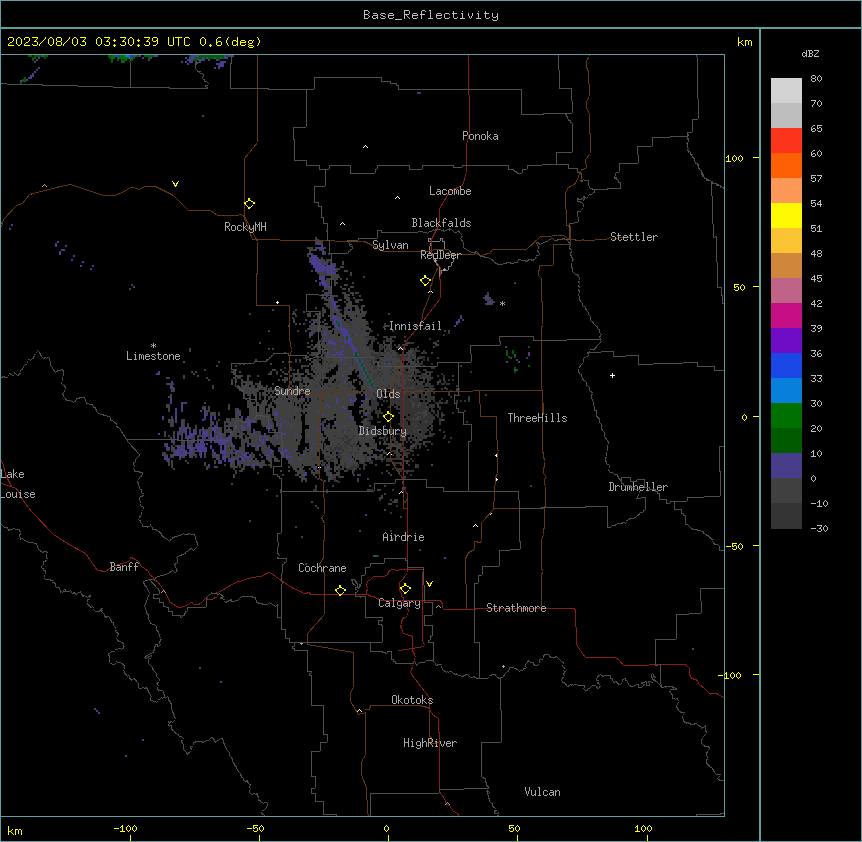Click the yellow V marker east of Calgary
The width and height of the screenshot is (862, 842).
click(429, 584)
